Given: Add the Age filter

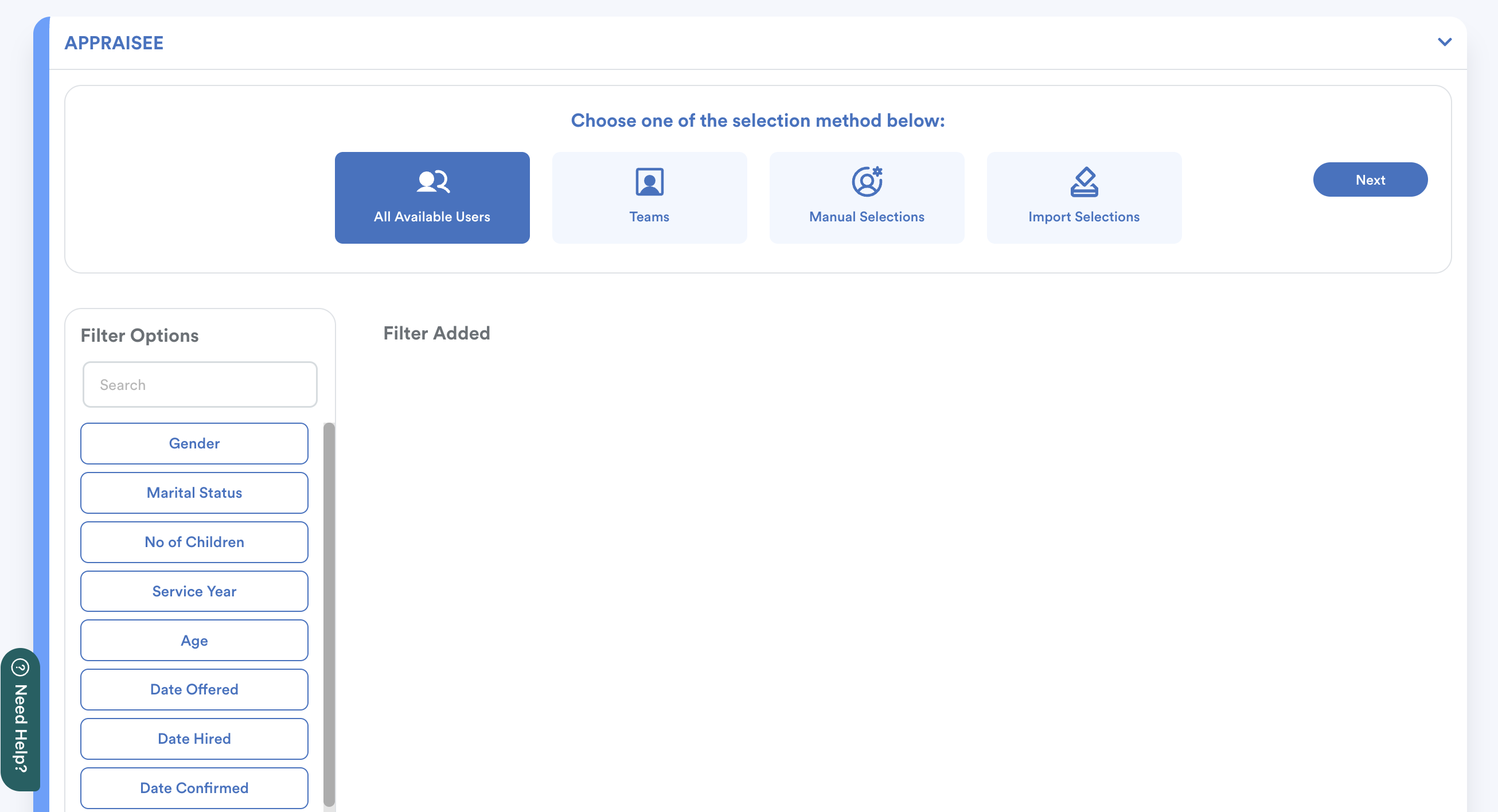Looking at the screenshot, I should click(194, 641).
